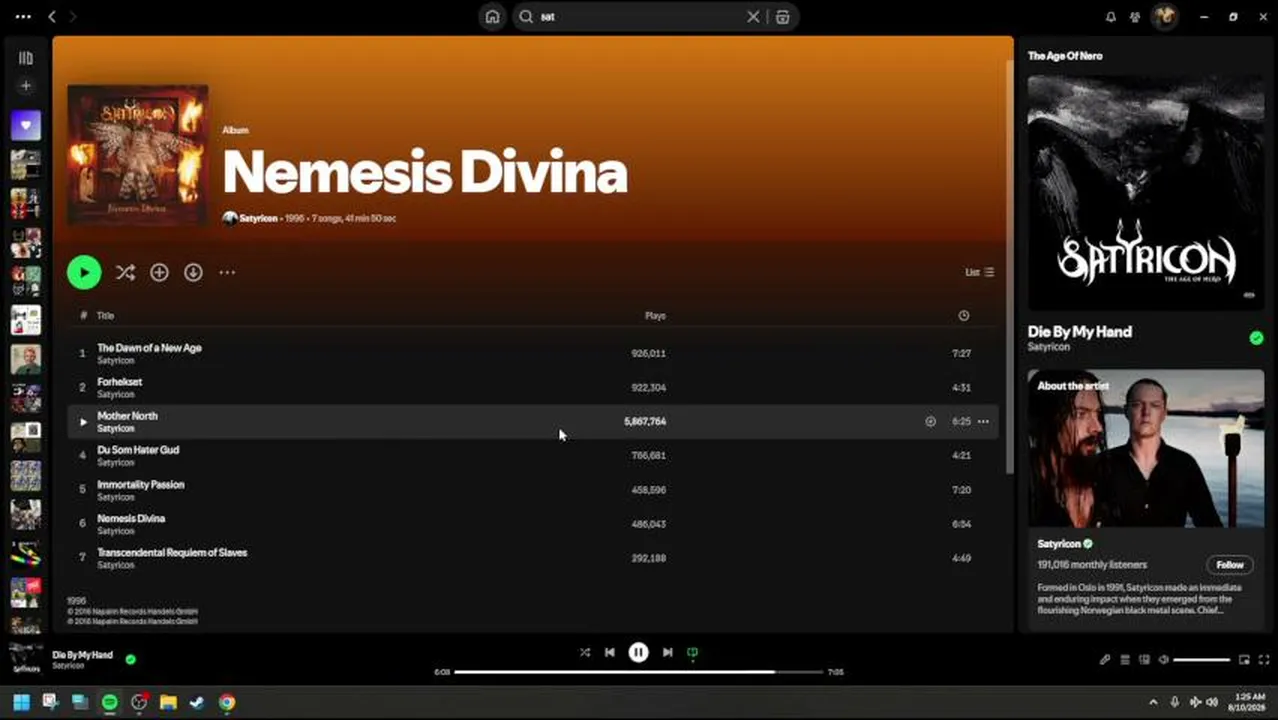Show lyrics with the microphone icon
The width and height of the screenshot is (1278, 720).
coord(1105,660)
